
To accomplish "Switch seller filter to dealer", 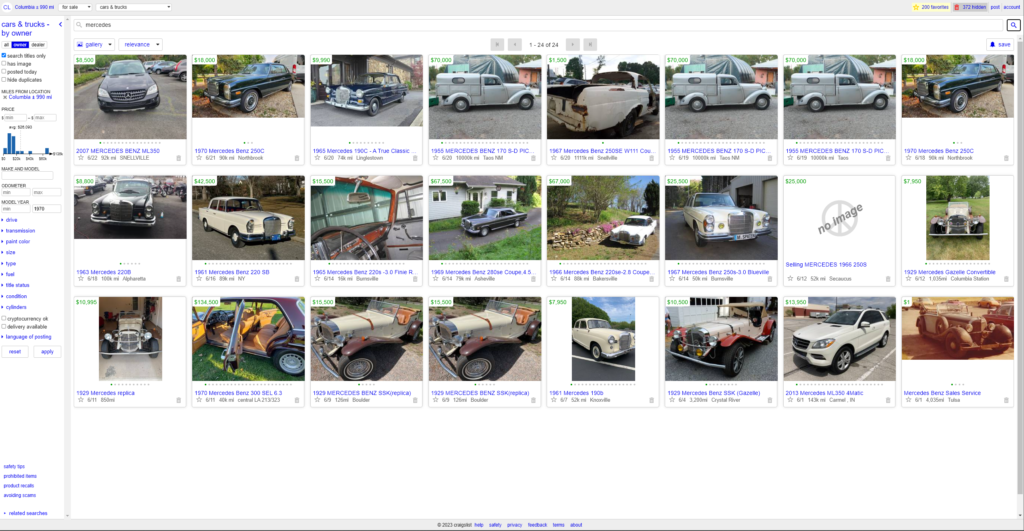I will [x=38, y=45].
